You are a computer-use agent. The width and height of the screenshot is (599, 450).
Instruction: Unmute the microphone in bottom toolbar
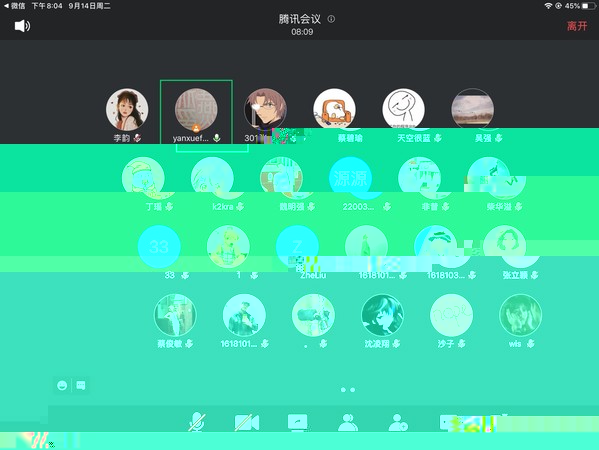click(x=197, y=422)
